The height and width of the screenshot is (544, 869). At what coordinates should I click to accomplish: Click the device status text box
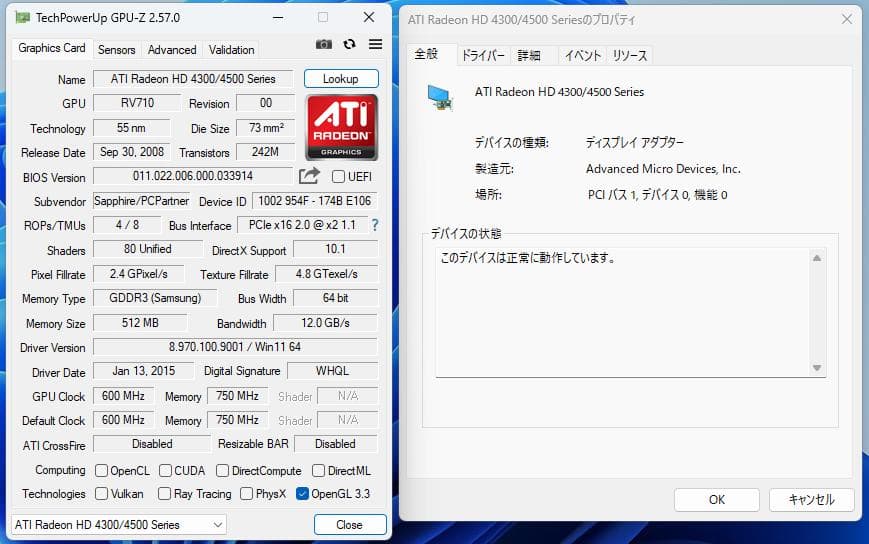[x=631, y=313]
